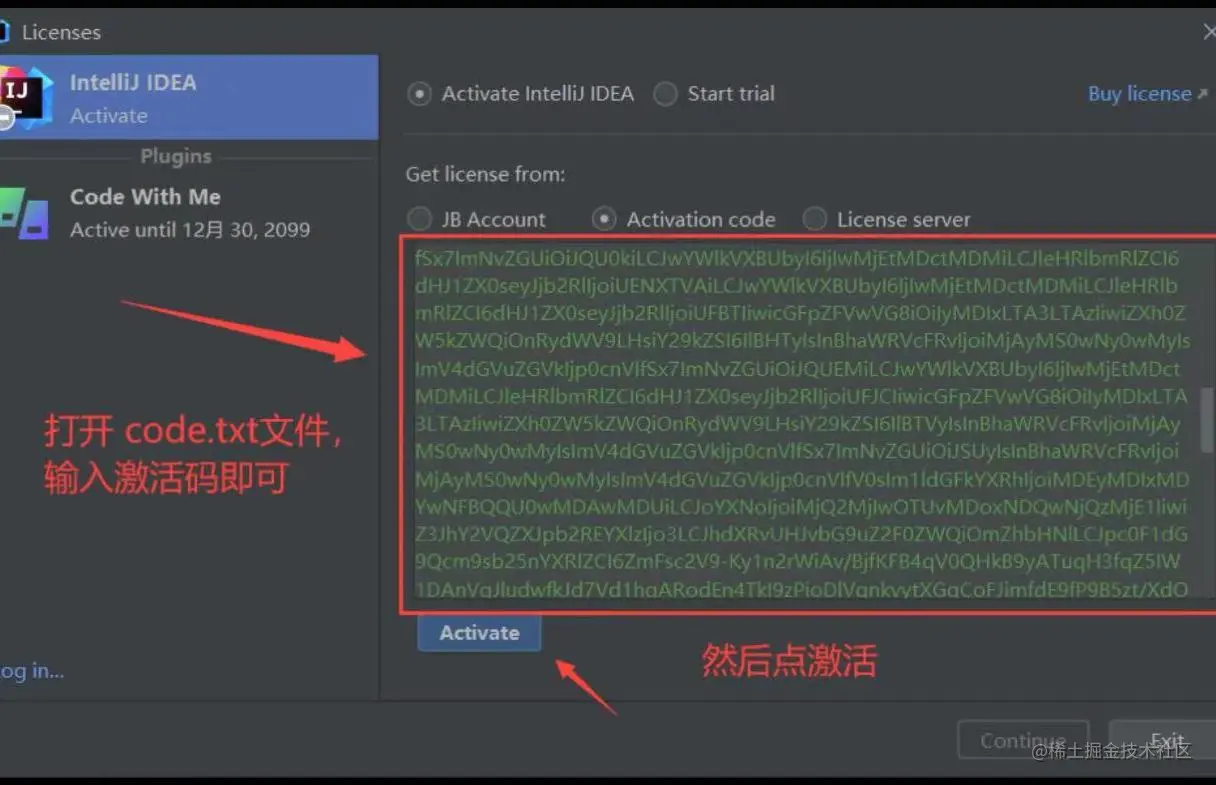Open the Buy license link

(x=1140, y=94)
